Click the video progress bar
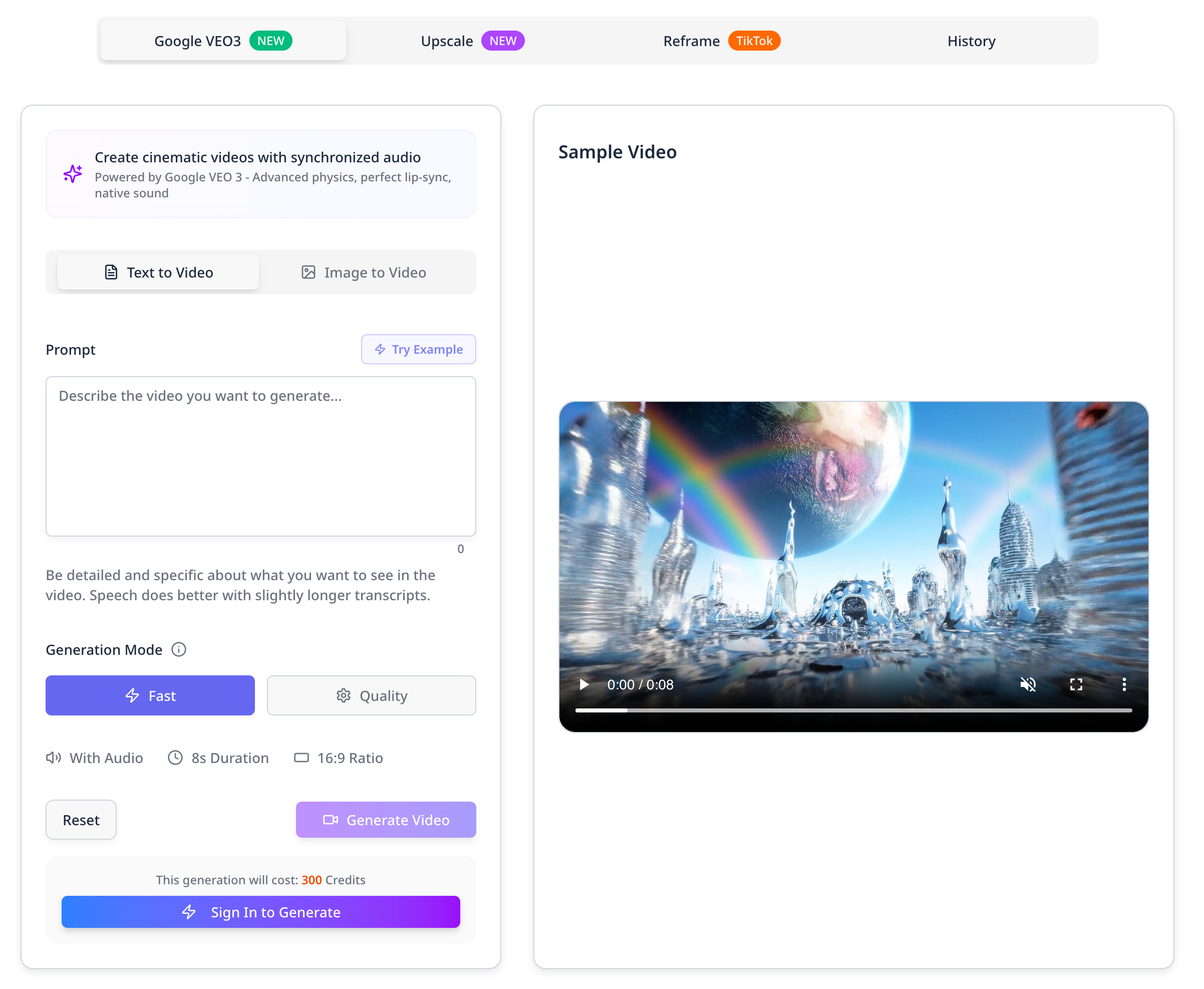This screenshot has height=989, width=1204. click(853, 710)
